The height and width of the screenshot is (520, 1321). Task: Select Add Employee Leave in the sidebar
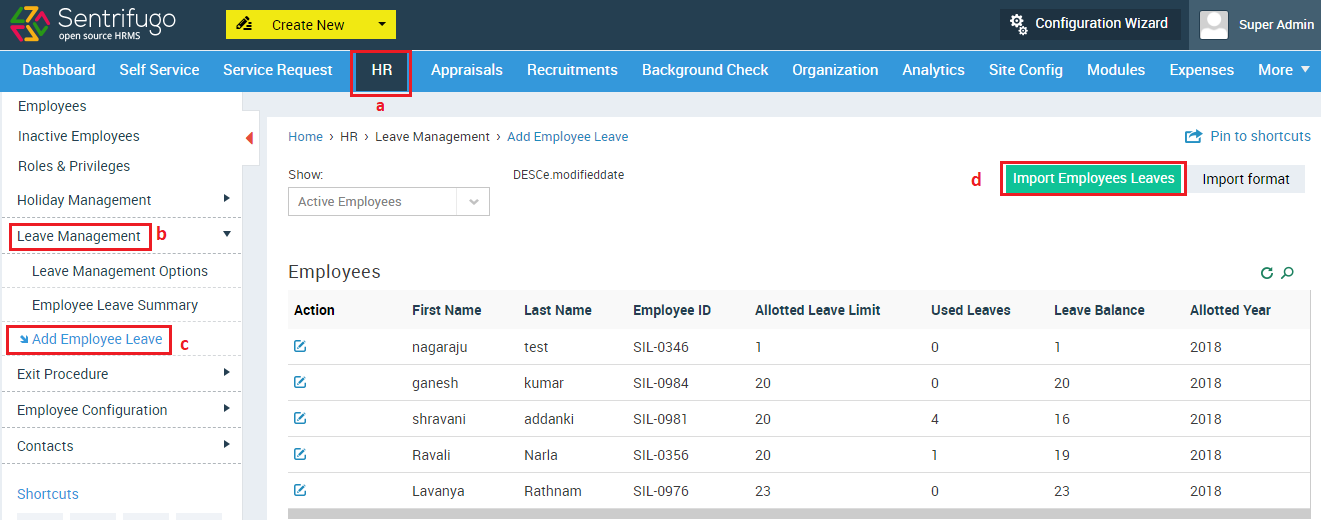click(x=97, y=339)
